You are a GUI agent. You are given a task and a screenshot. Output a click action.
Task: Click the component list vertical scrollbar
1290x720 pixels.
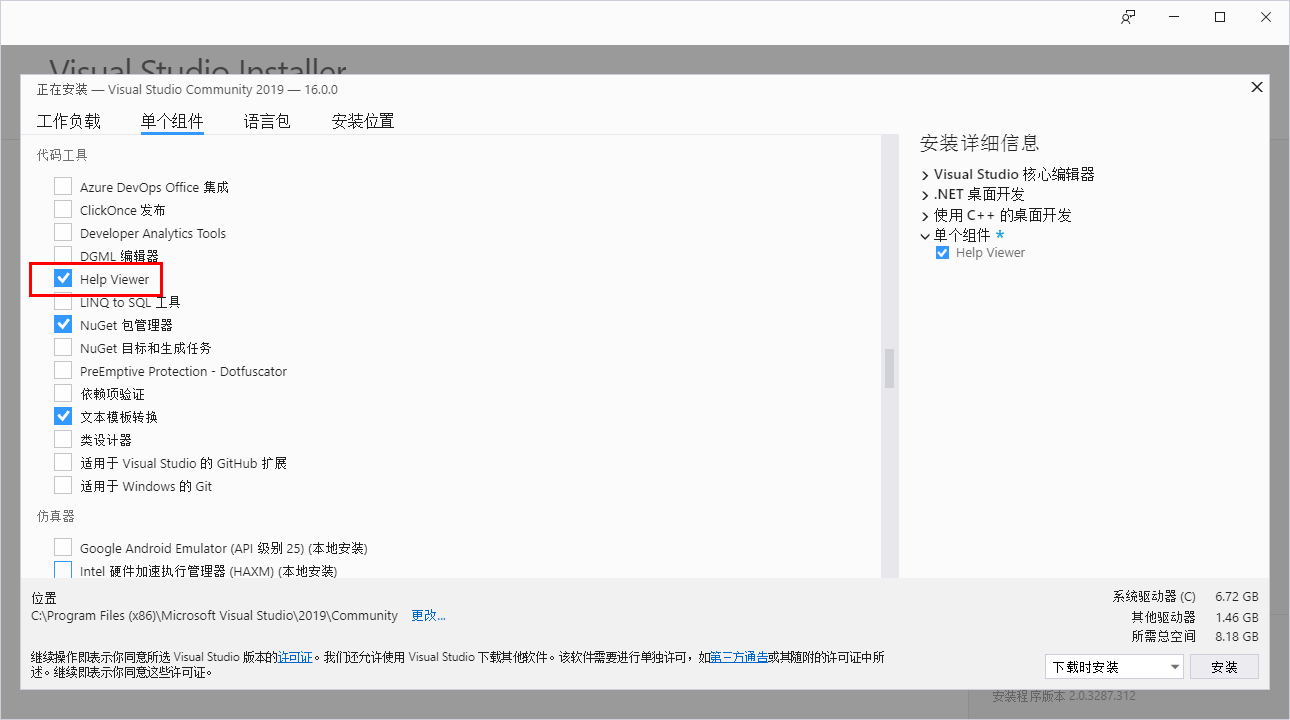click(x=889, y=367)
